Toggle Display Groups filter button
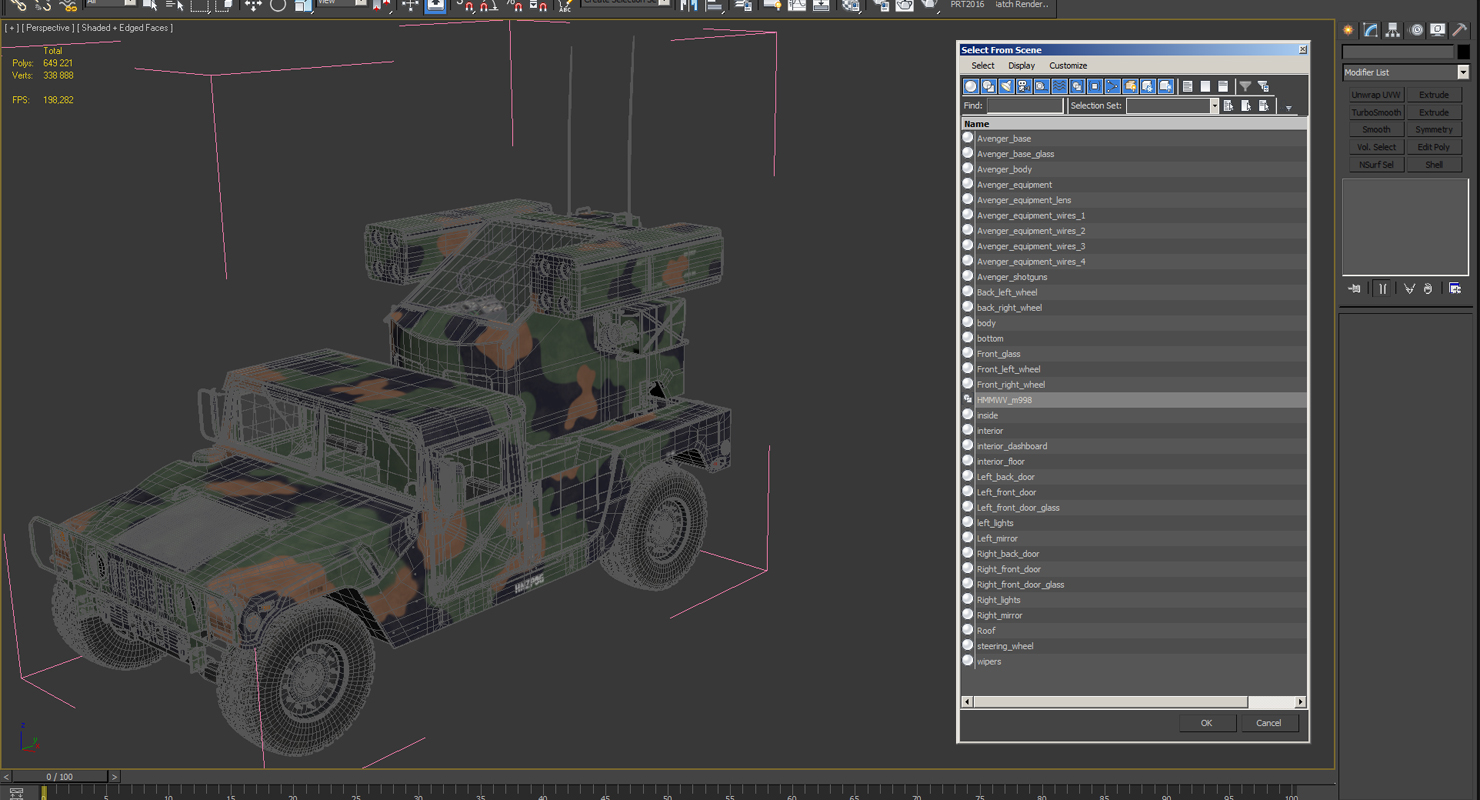 pyautogui.click(x=1077, y=87)
